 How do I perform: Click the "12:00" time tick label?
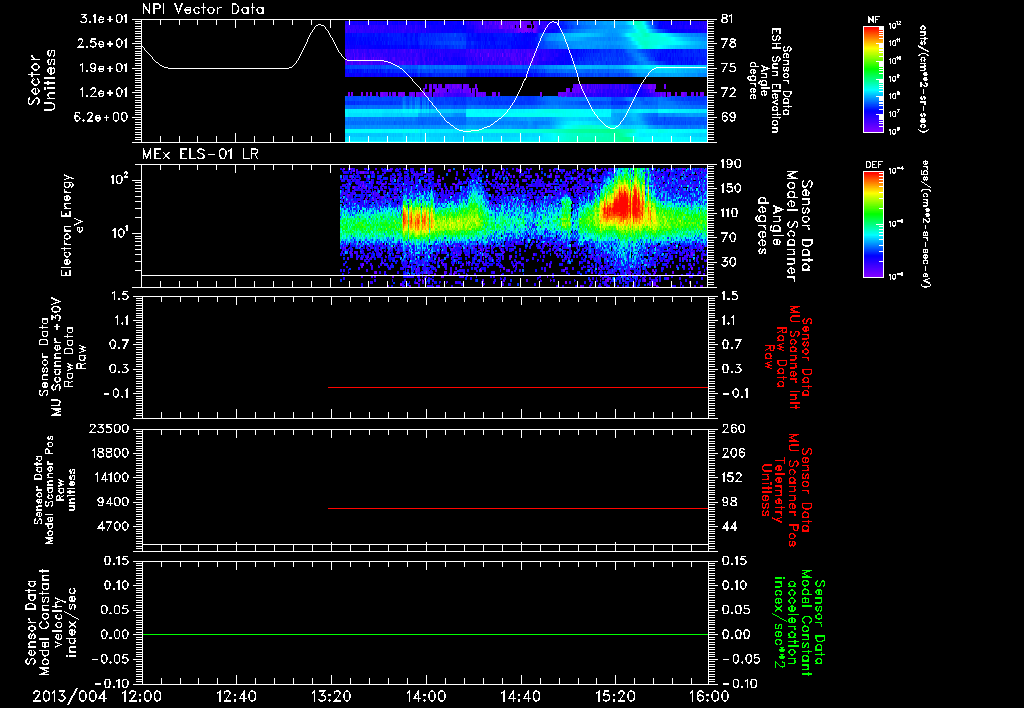(x=142, y=697)
